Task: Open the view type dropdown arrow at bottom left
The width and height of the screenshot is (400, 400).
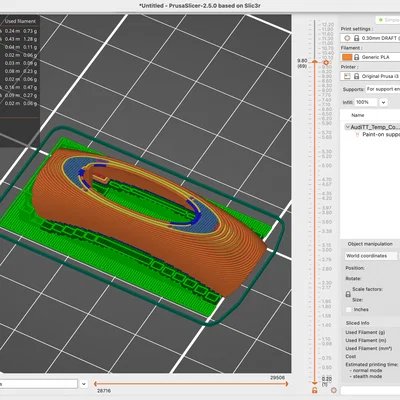Action: (x=84, y=384)
